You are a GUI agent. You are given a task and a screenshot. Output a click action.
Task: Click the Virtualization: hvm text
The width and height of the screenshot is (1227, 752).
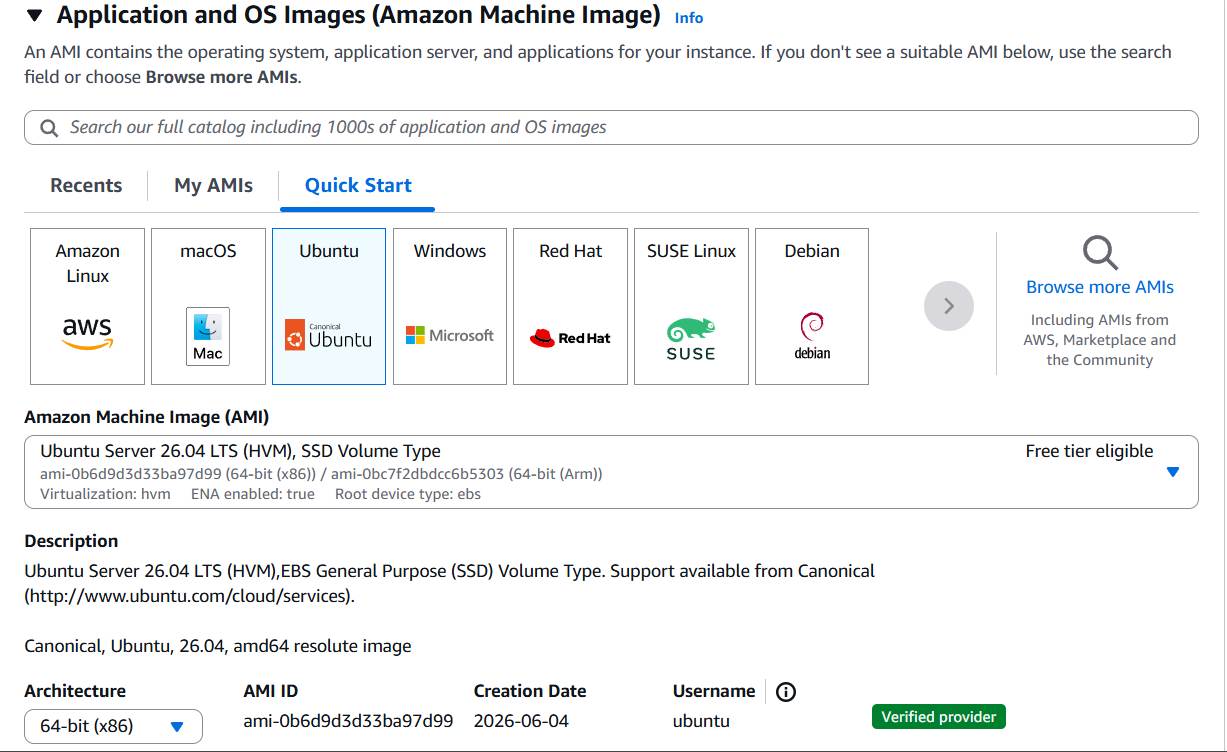click(x=105, y=494)
